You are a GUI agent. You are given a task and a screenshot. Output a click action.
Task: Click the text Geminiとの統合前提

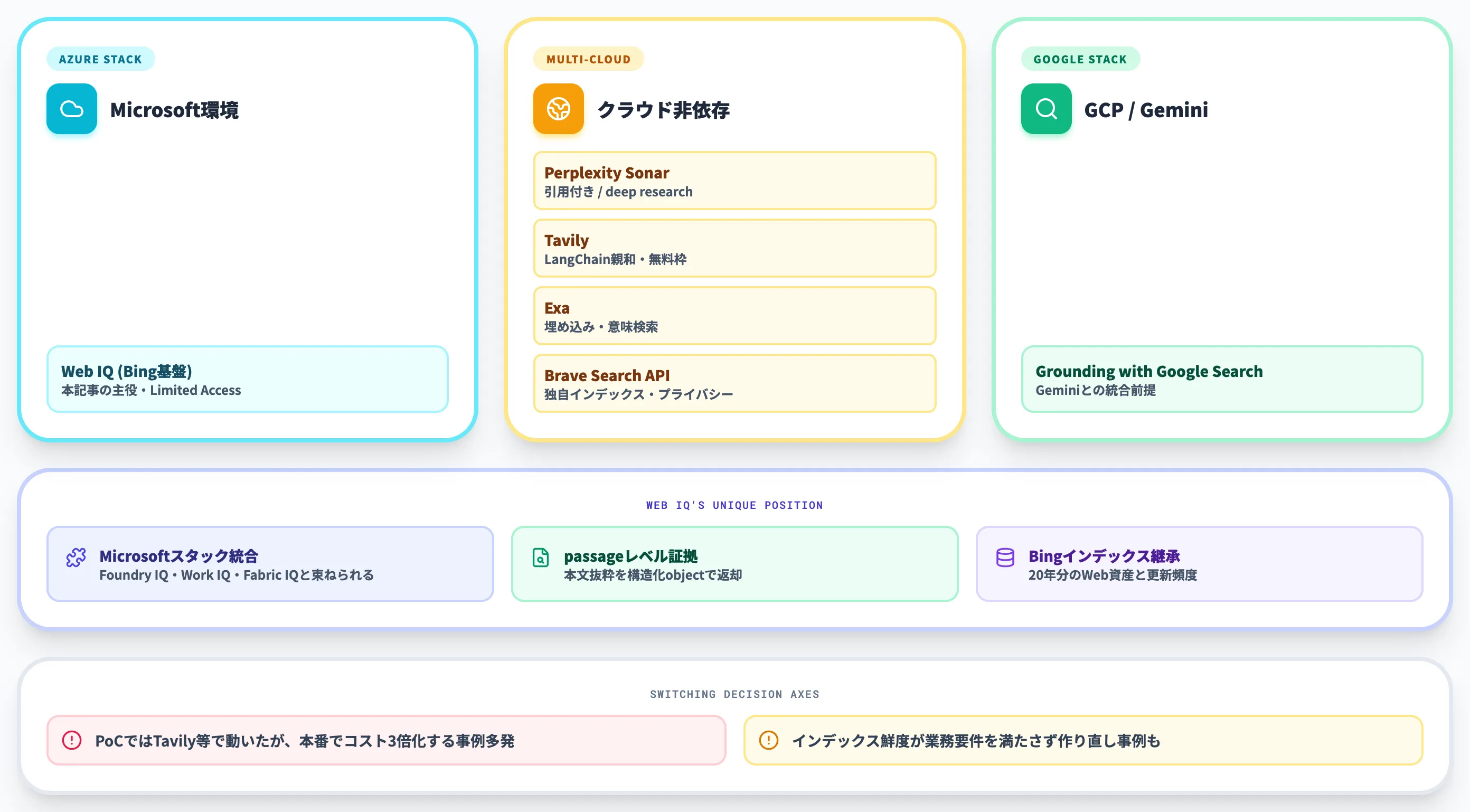1096,390
